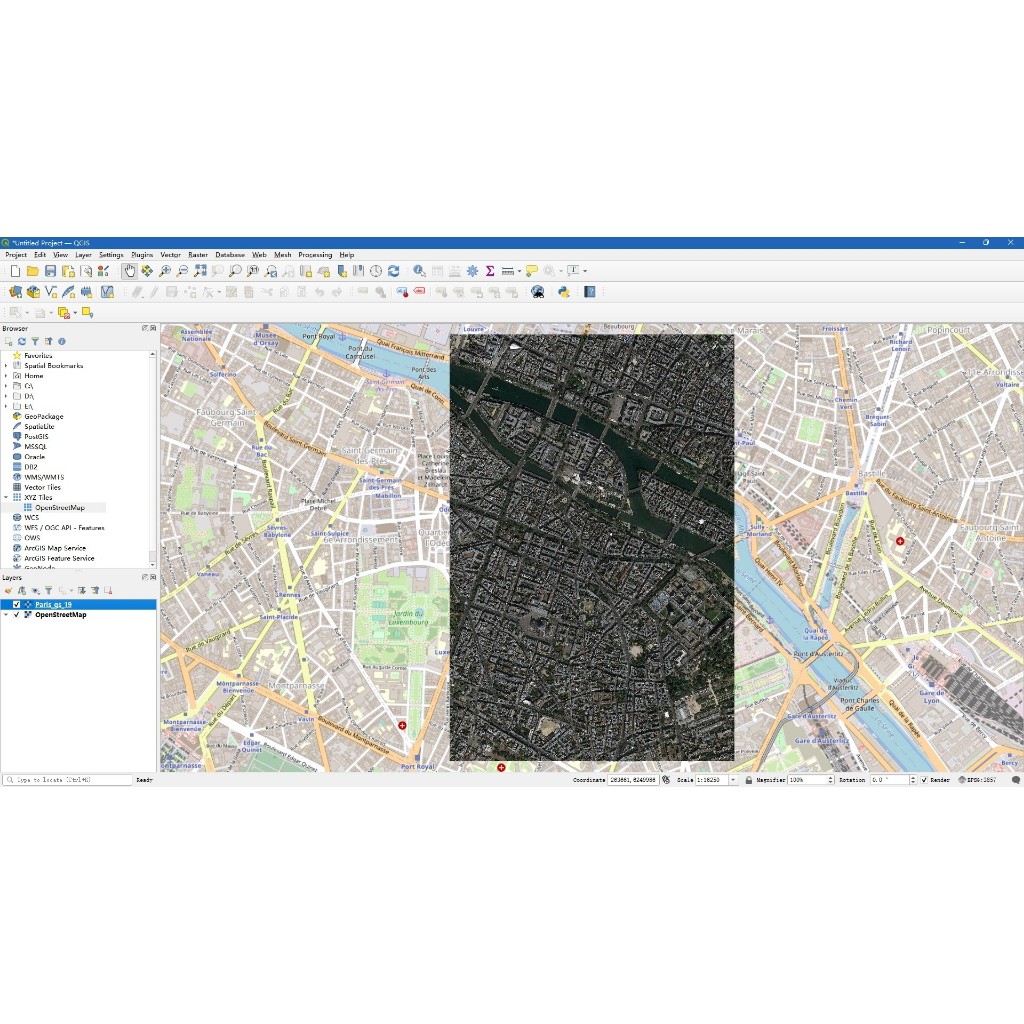
Task: Open Data Source Manager icon
Action: 15,292
